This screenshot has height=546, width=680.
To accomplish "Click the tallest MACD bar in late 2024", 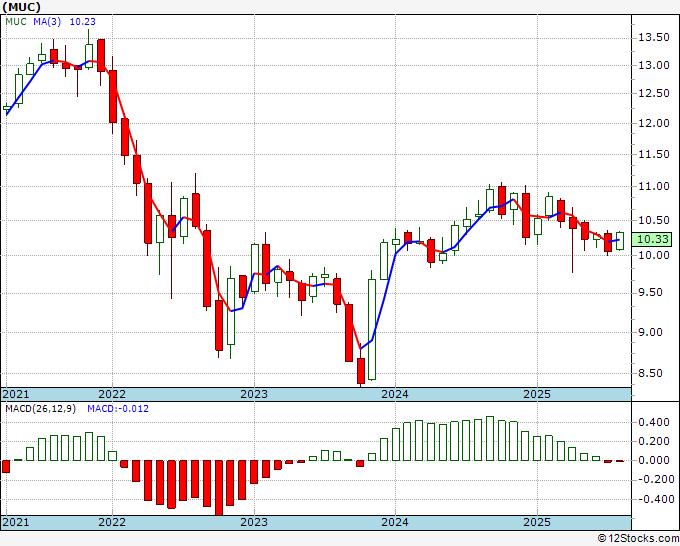I will pyautogui.click(x=490, y=438).
